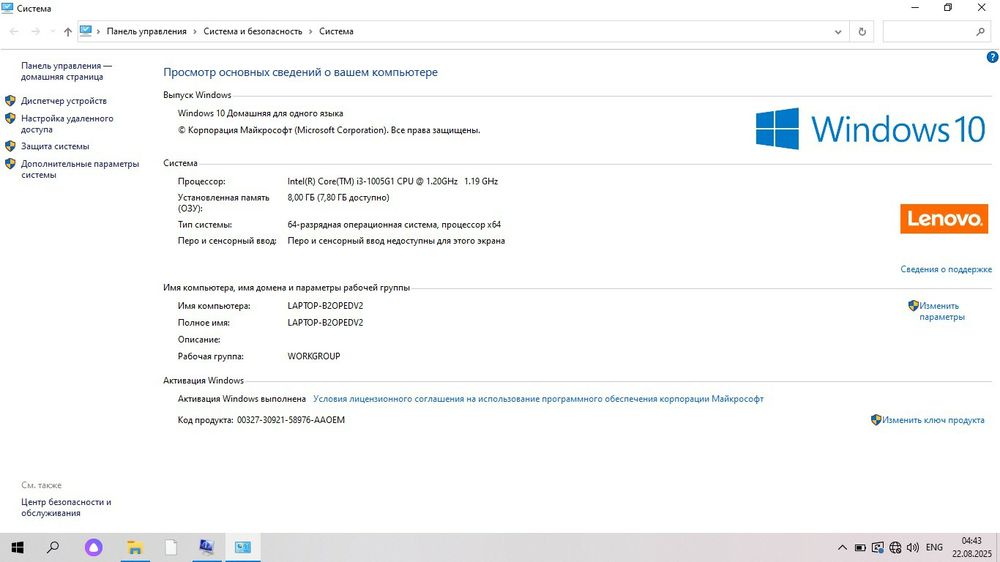Viewport: 1000px width, 562px height.
Task: Click the Lenovo logo
Action: pyautogui.click(x=944, y=219)
